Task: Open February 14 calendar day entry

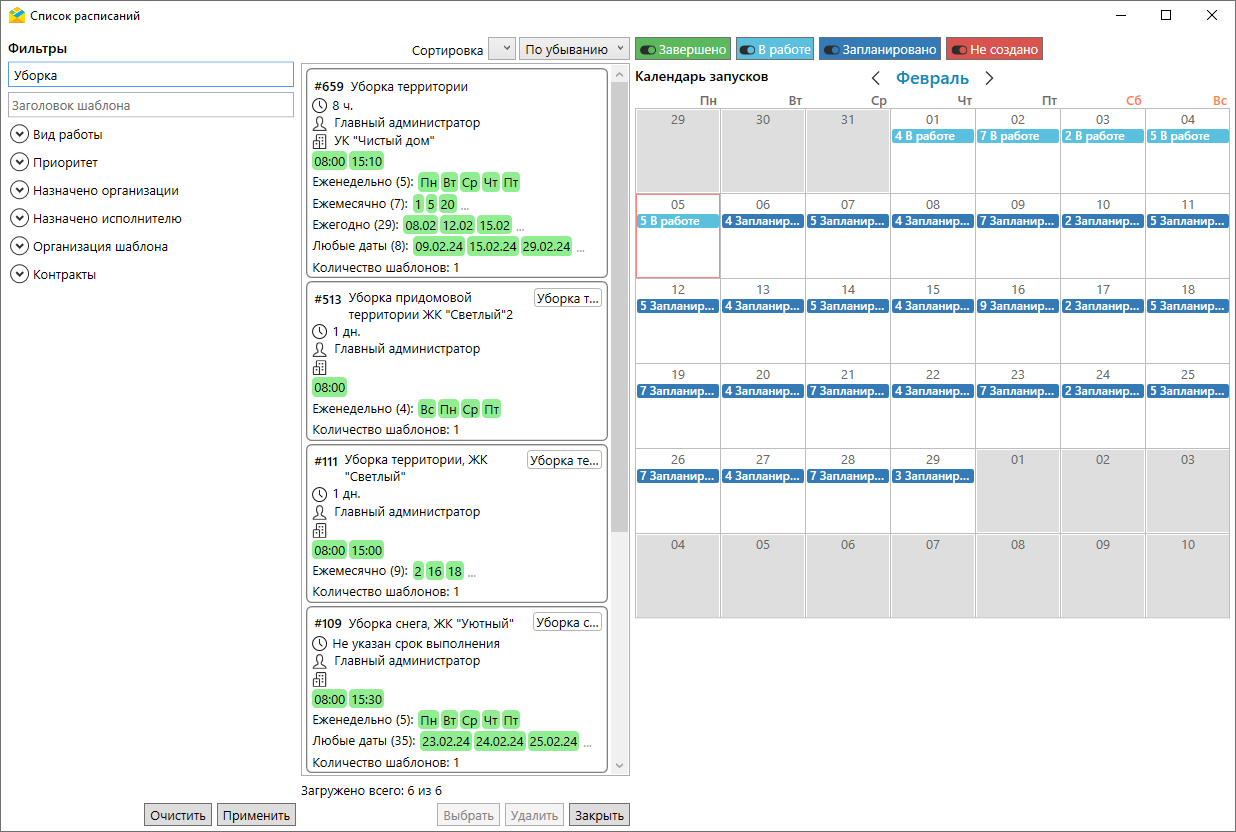Action: [x=847, y=306]
